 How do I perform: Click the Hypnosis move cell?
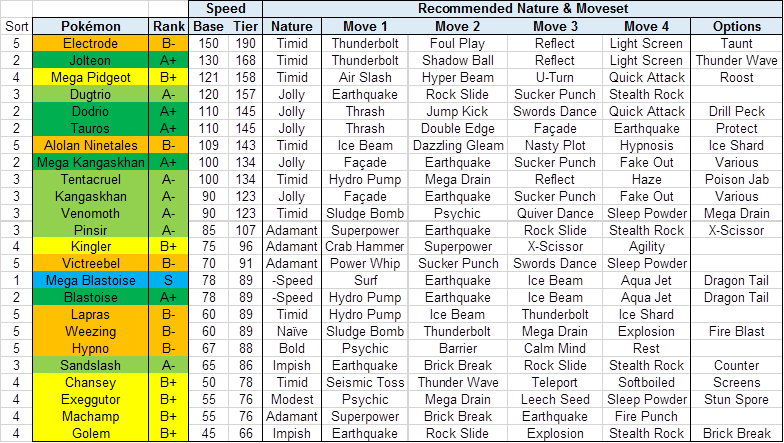[646, 146]
